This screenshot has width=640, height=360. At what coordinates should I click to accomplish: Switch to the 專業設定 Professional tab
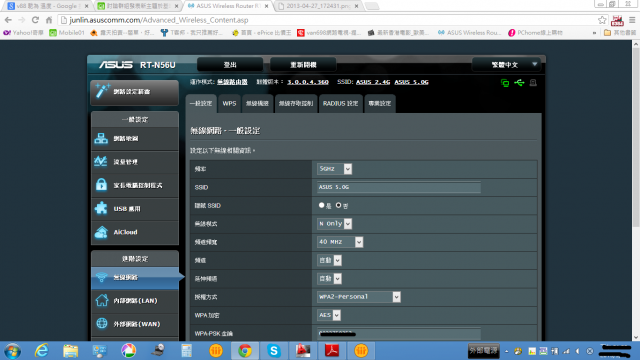(380, 104)
